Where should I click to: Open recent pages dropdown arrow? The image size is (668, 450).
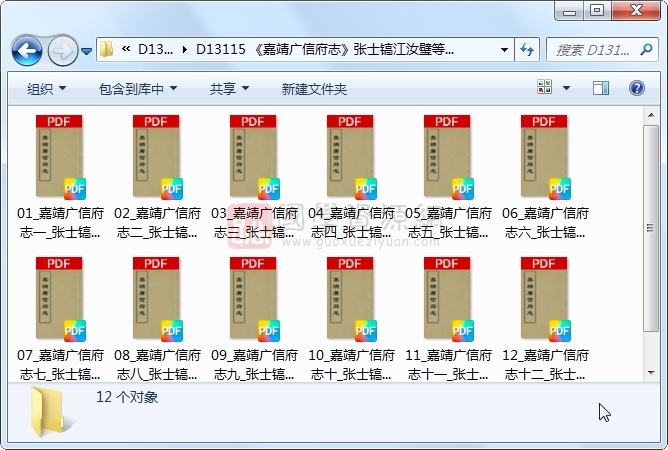pyautogui.click(x=86, y=52)
